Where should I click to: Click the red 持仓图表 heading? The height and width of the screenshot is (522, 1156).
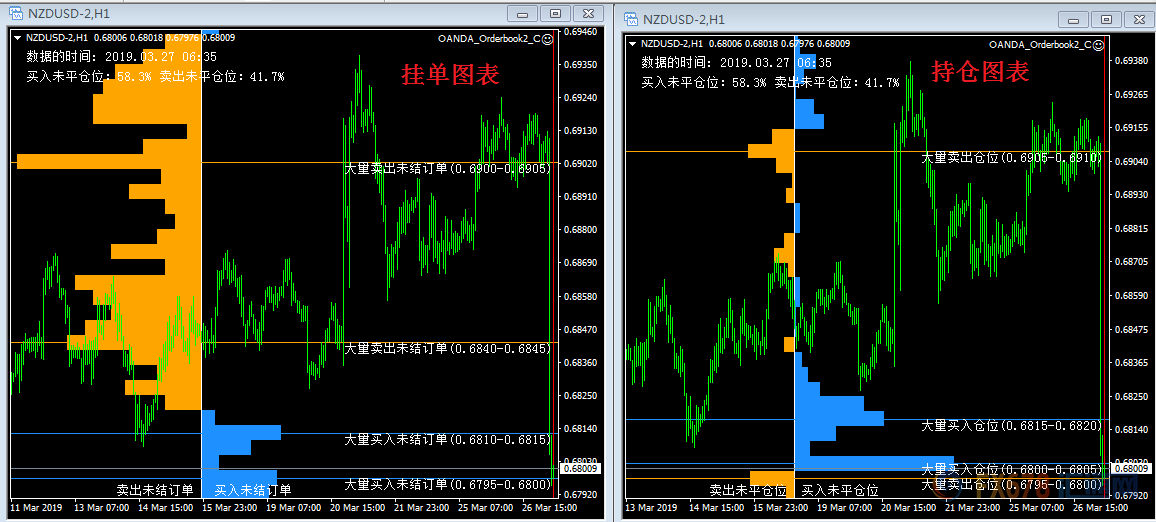(x=981, y=72)
